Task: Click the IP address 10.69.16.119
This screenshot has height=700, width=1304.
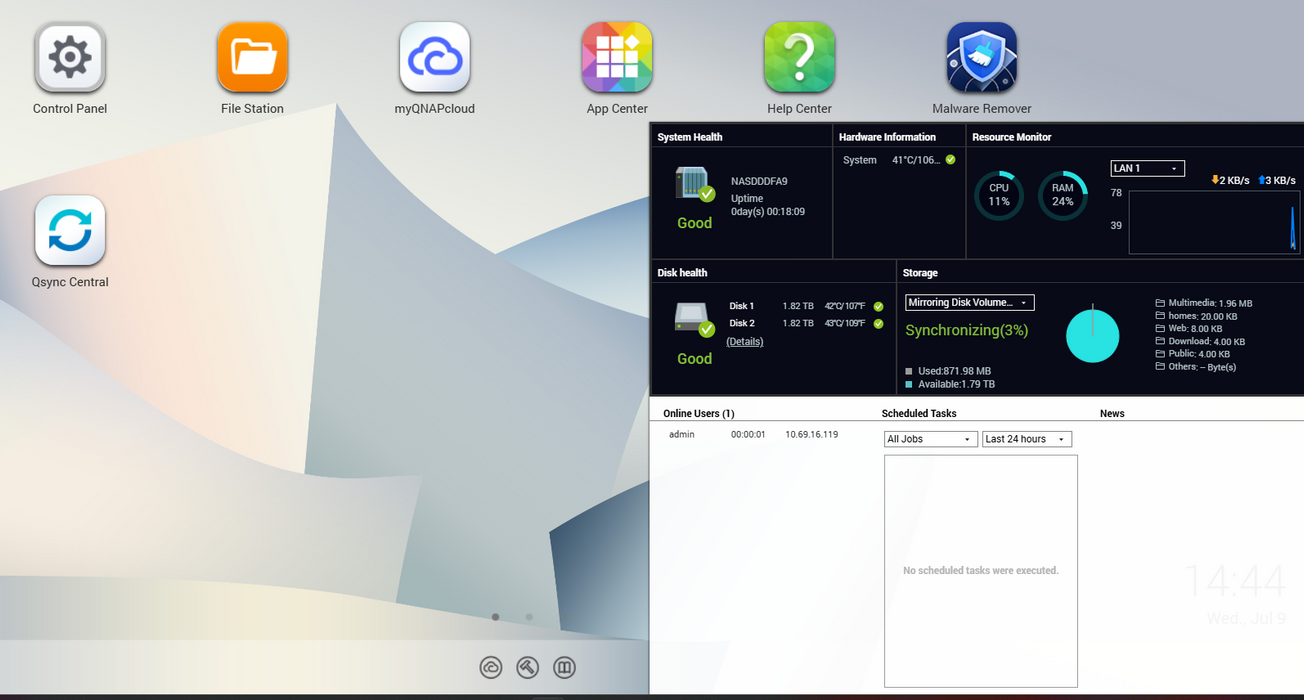Action: point(812,434)
